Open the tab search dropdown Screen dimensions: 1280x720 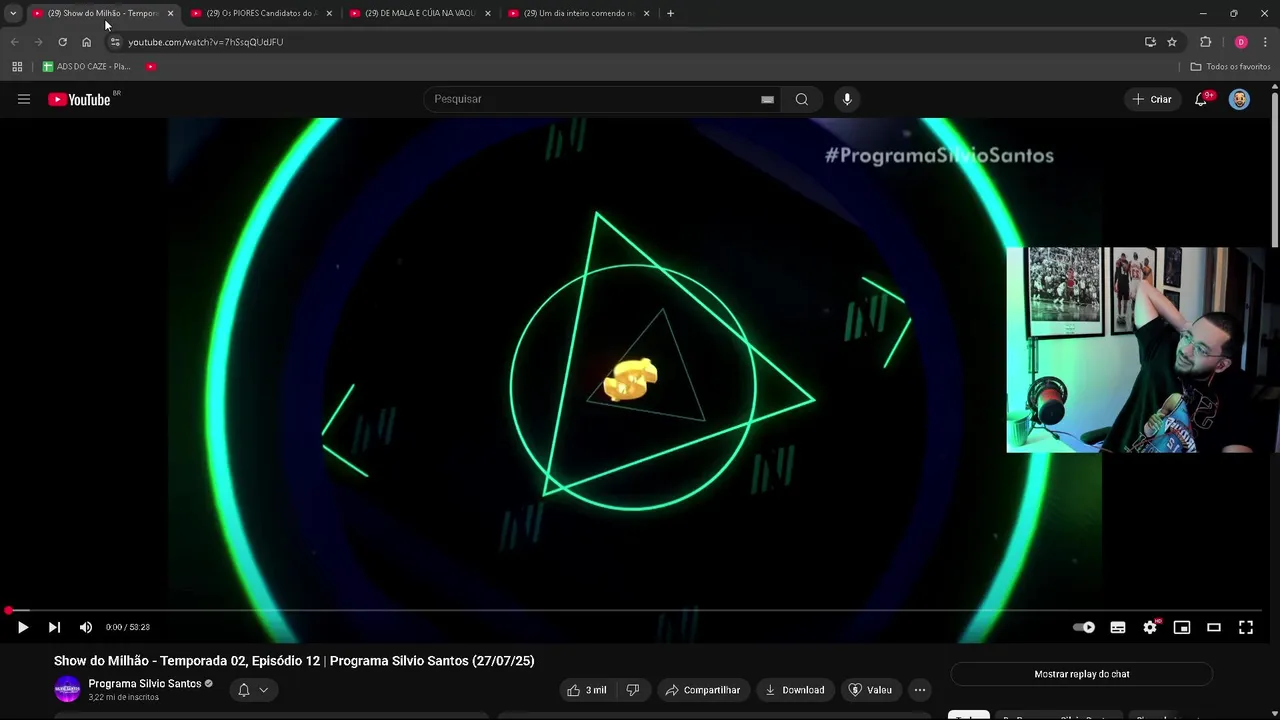click(x=13, y=13)
